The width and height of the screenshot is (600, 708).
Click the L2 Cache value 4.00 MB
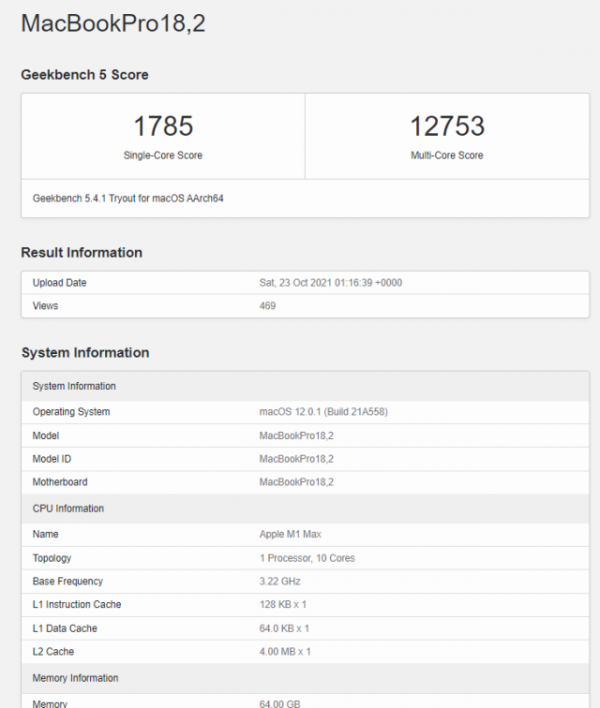pos(285,651)
